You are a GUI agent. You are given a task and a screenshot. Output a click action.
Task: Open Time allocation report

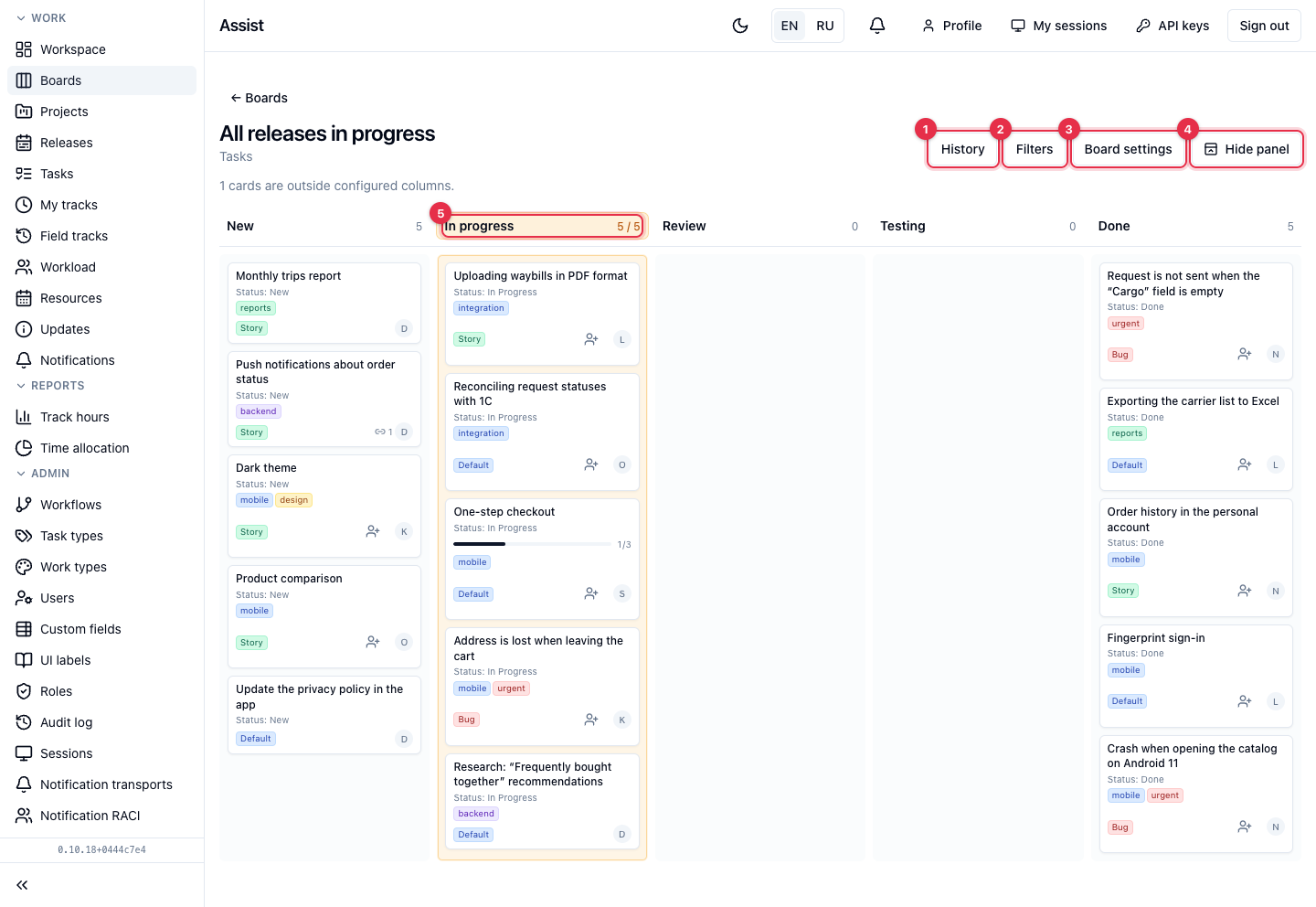pyautogui.click(x=101, y=448)
